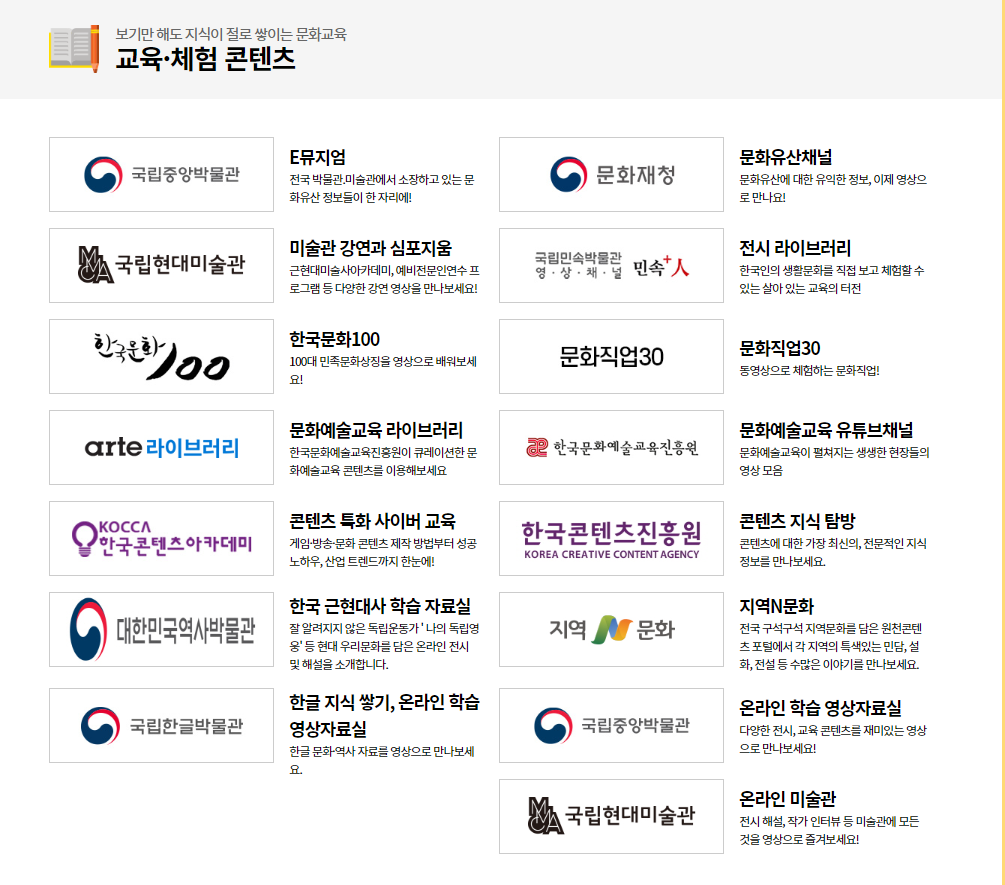Click the 문화재청 logo card
This screenshot has height=885, width=1005.
coord(611,174)
